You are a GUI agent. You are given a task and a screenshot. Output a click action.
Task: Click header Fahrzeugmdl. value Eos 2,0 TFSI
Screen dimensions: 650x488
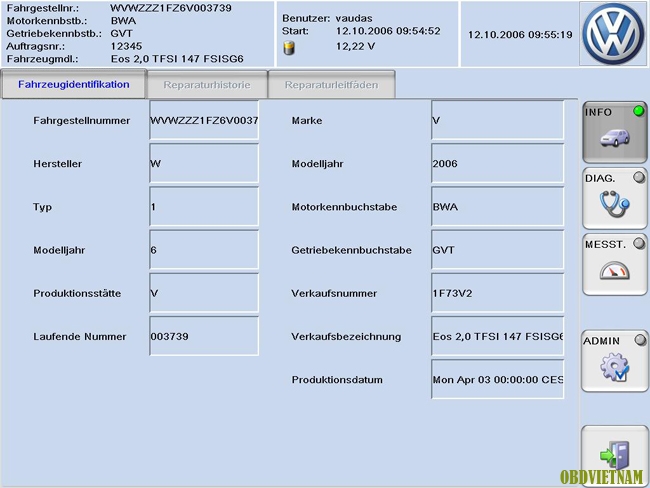[x=177, y=59]
